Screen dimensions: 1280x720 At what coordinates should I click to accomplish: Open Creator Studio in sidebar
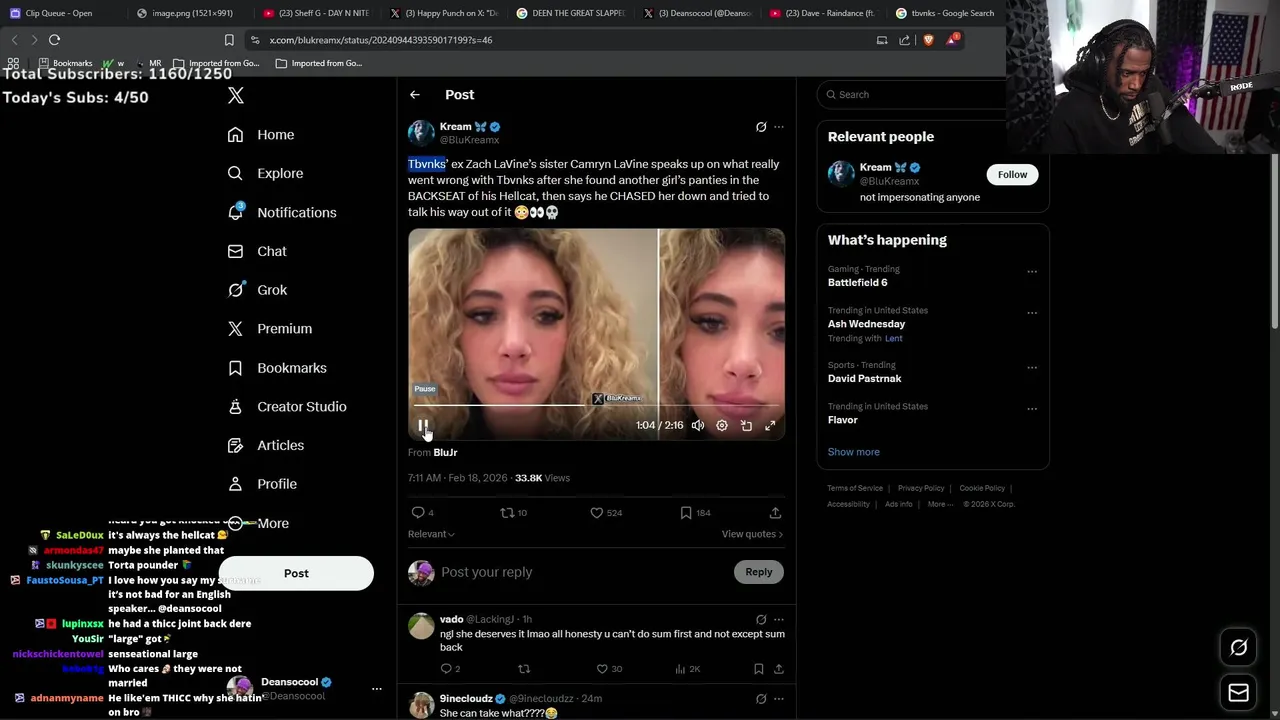tap(287, 406)
